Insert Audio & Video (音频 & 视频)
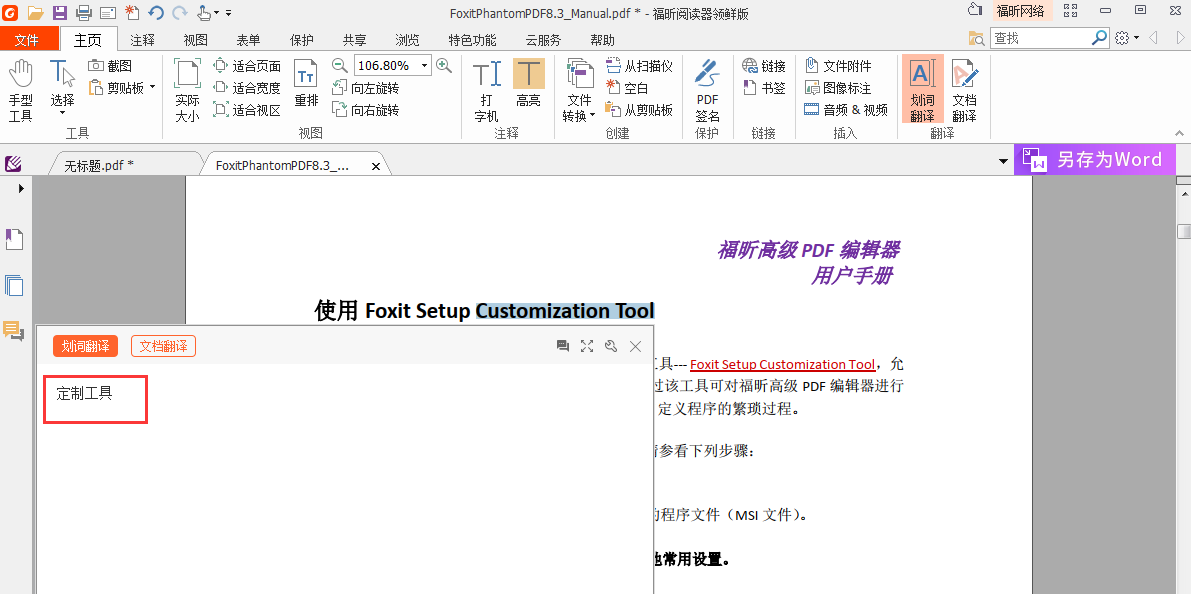1191x594 pixels. coord(845,110)
